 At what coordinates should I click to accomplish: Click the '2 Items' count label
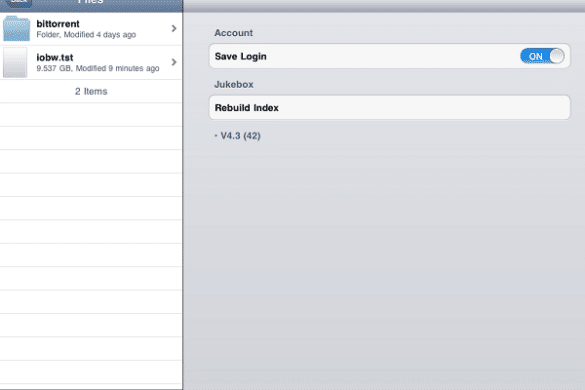pos(91,91)
